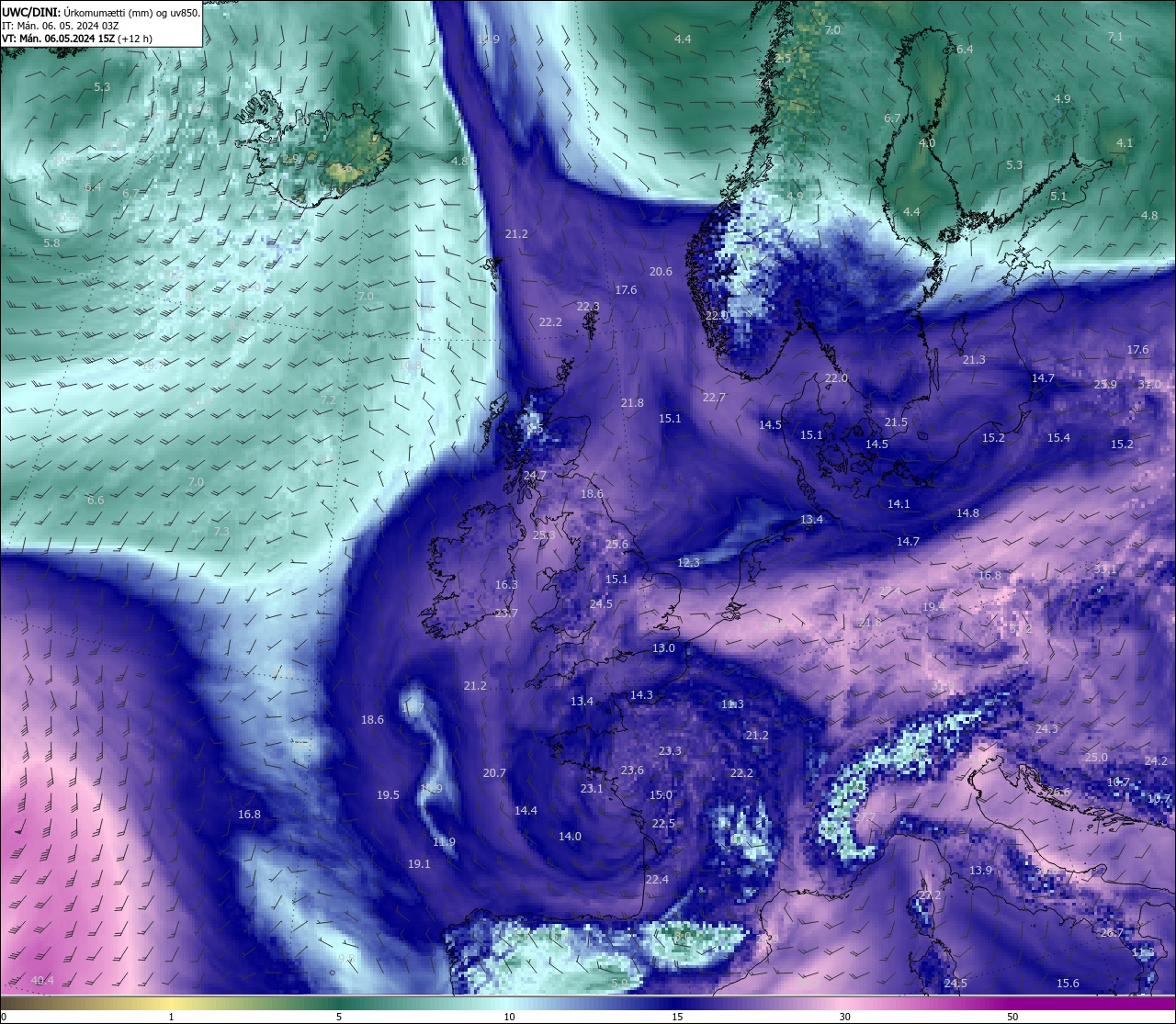1176x1024 pixels.
Task: Click the UWC/DINI title line in the legend box
Action: [101, 12]
